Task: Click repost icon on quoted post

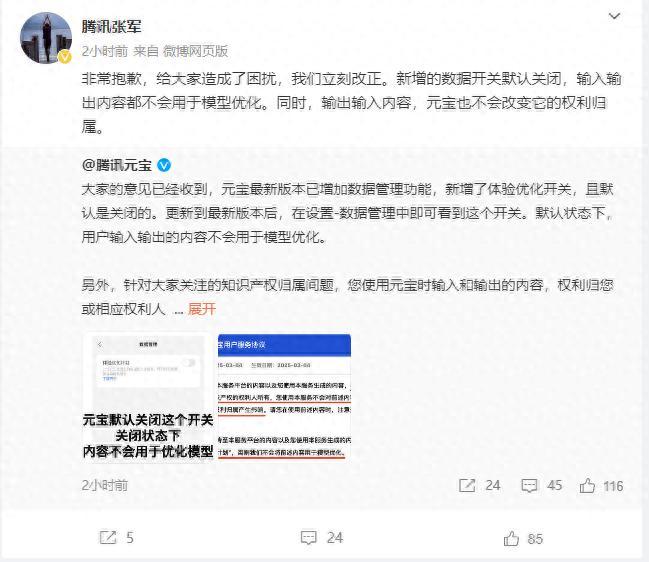Action: [467, 485]
